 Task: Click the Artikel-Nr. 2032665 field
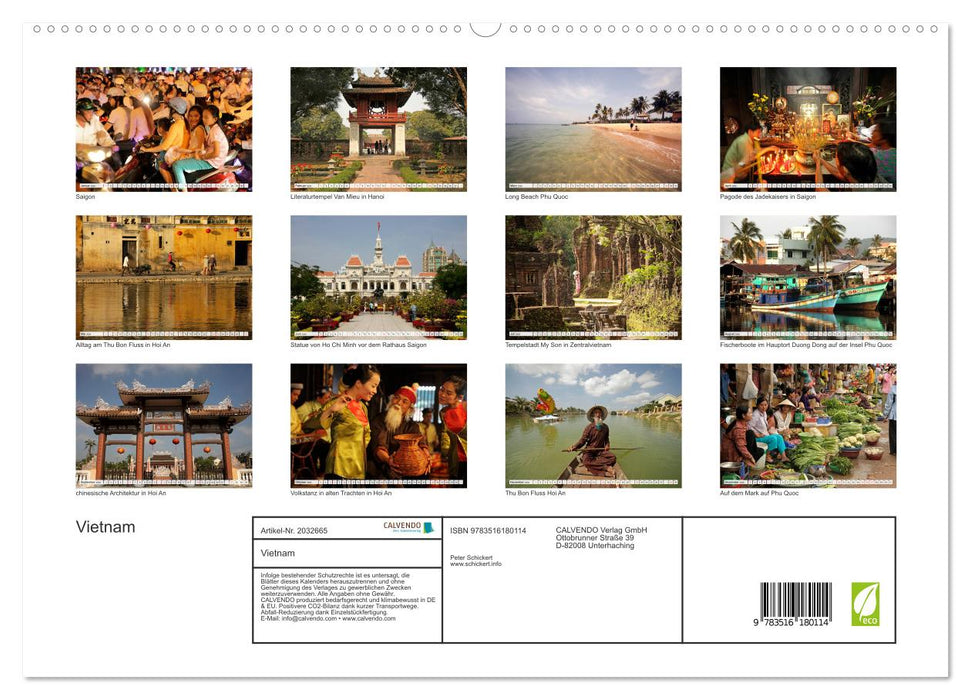294,531
